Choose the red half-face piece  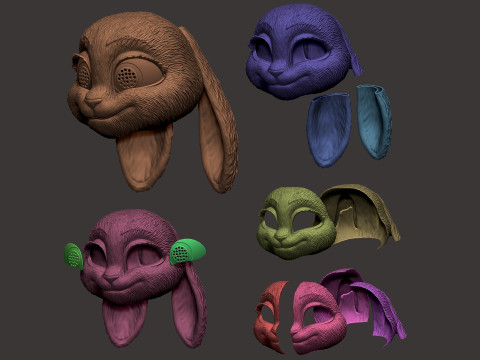tap(271, 317)
